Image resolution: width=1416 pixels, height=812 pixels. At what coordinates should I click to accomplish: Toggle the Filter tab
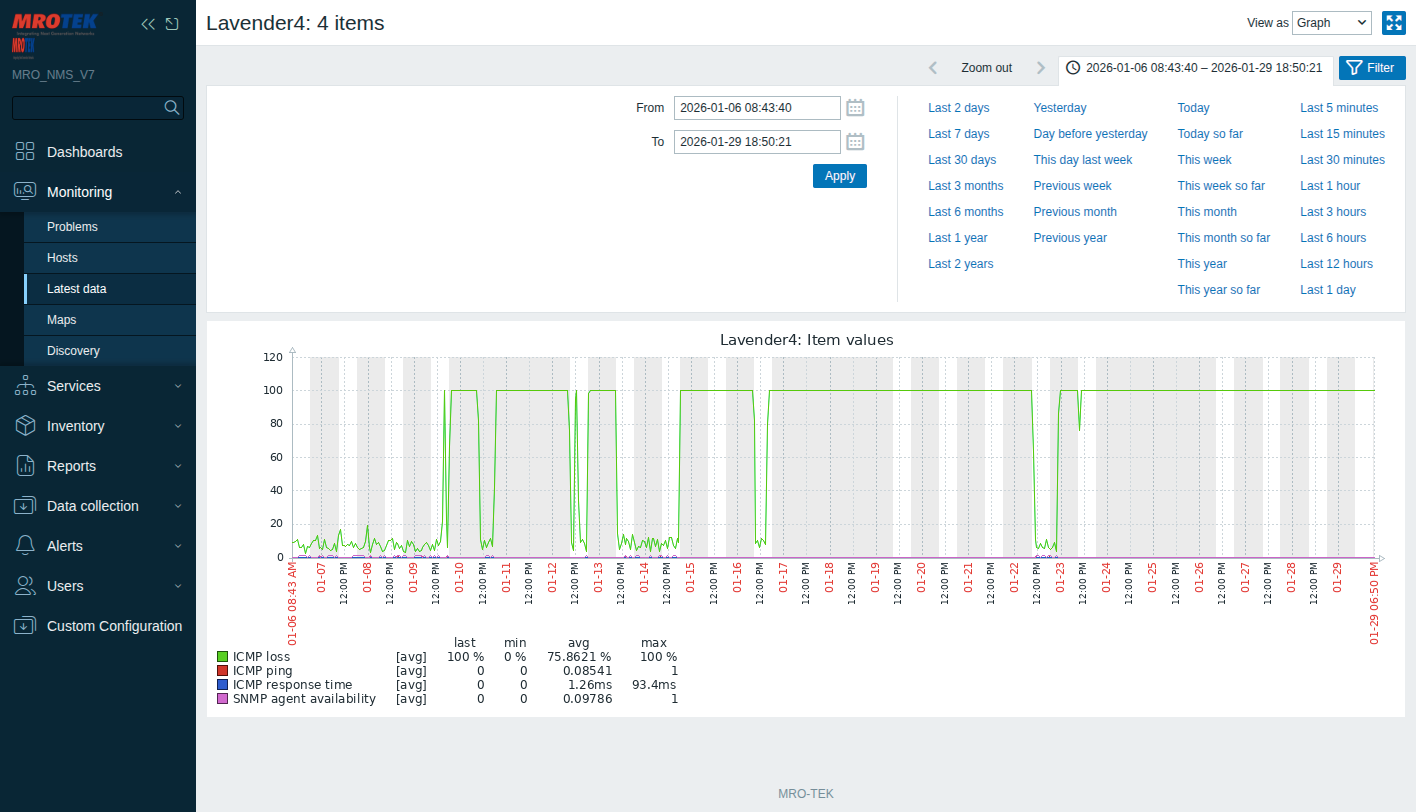1372,68
